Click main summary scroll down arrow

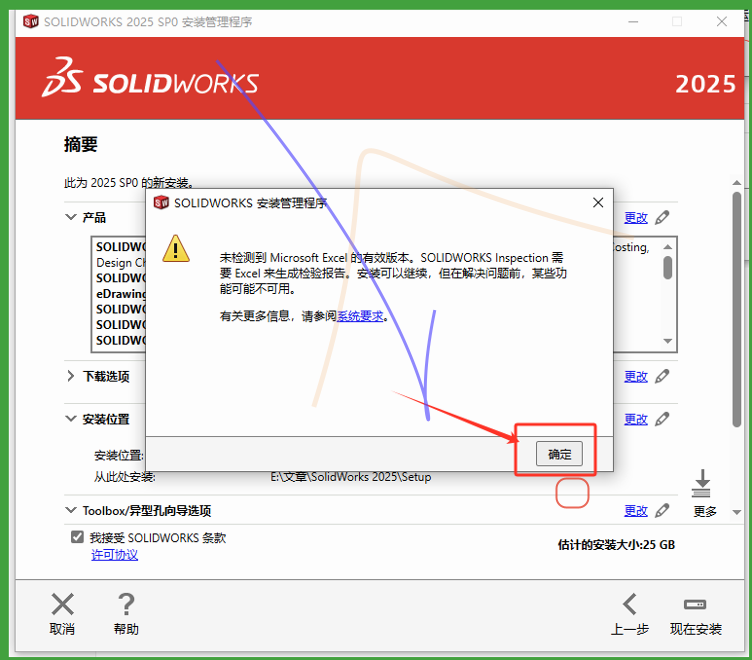point(737,512)
